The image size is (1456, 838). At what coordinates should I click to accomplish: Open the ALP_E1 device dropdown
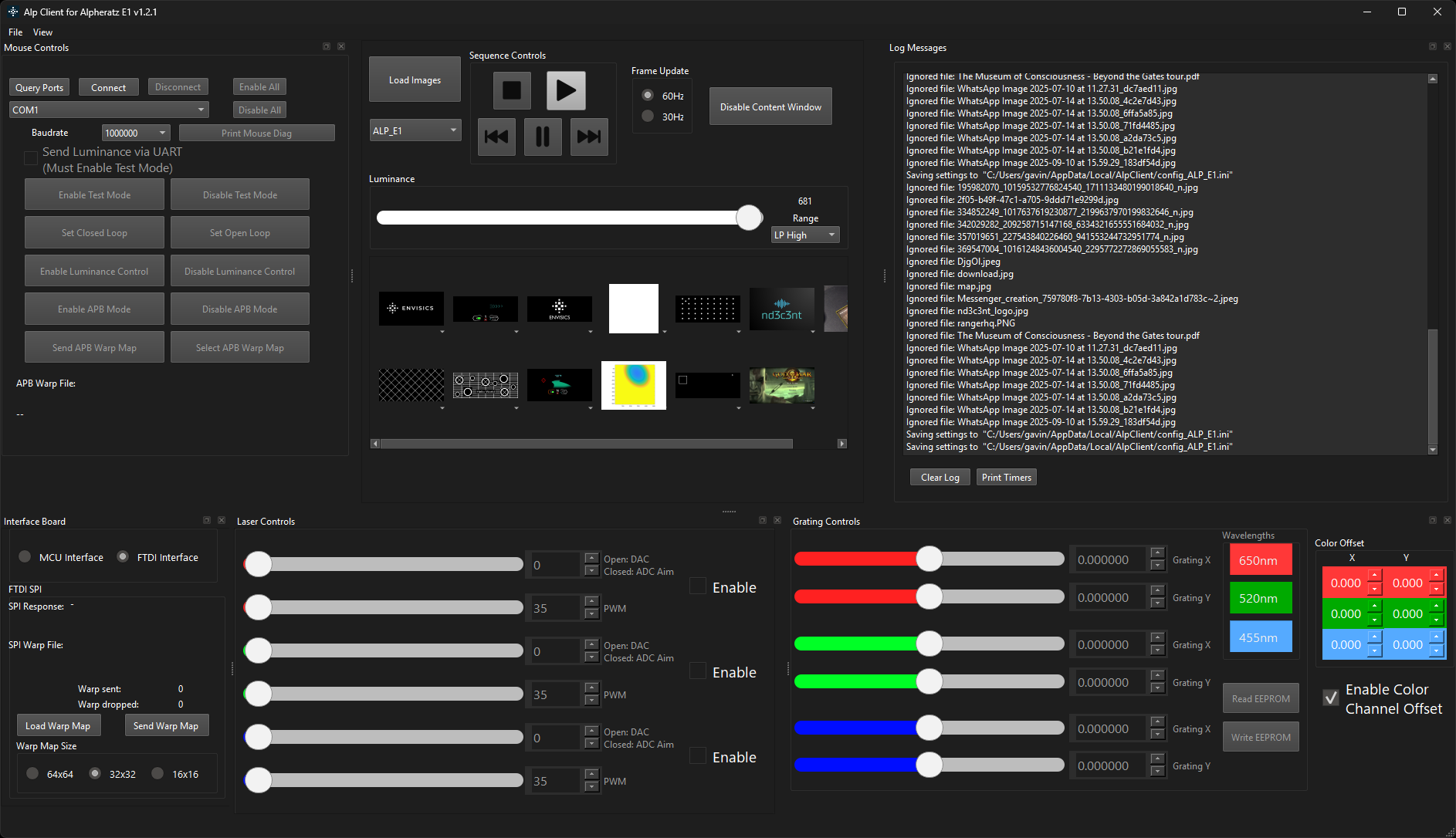tap(415, 130)
